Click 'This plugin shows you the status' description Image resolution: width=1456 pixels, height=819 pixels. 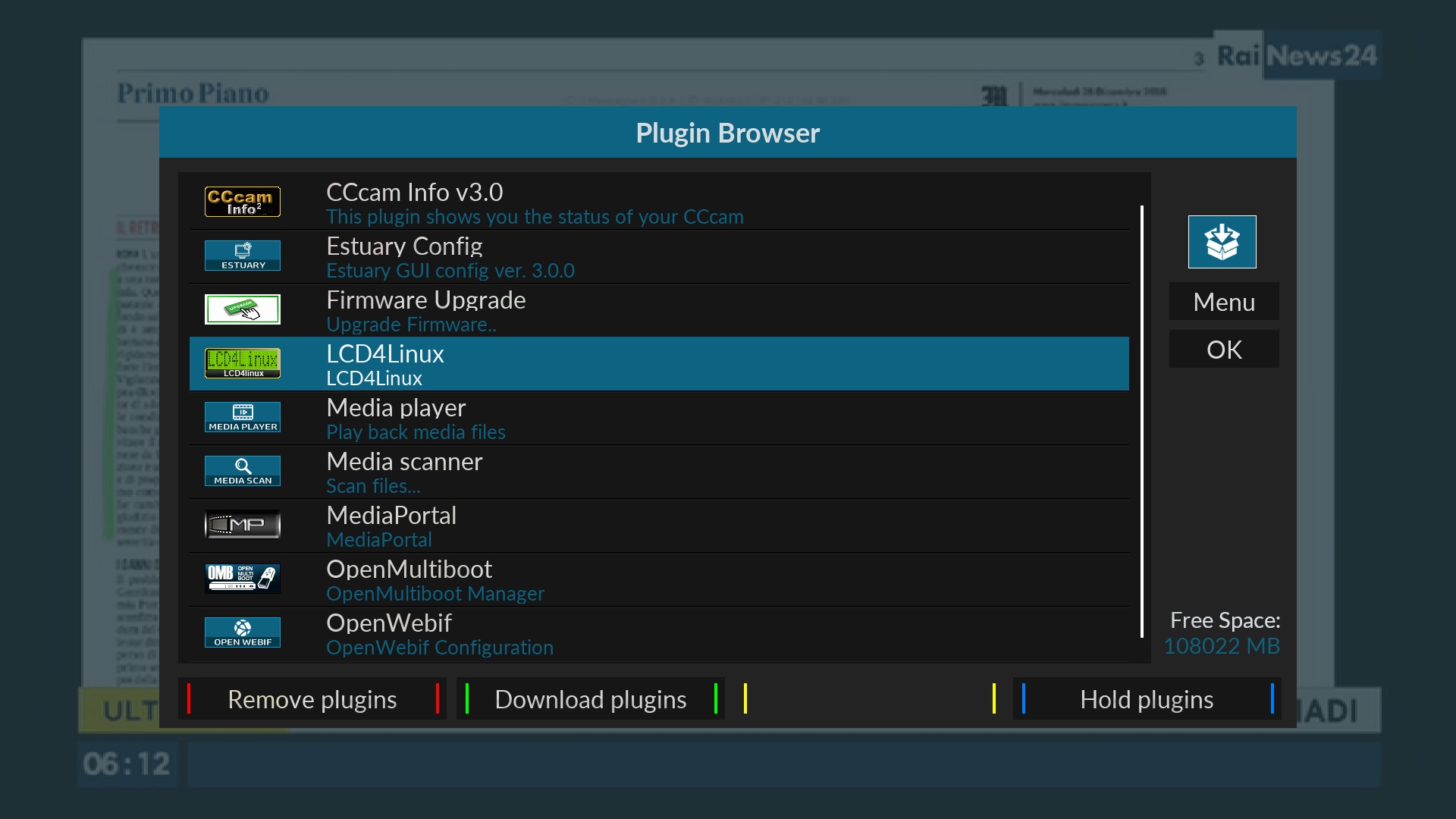[535, 217]
